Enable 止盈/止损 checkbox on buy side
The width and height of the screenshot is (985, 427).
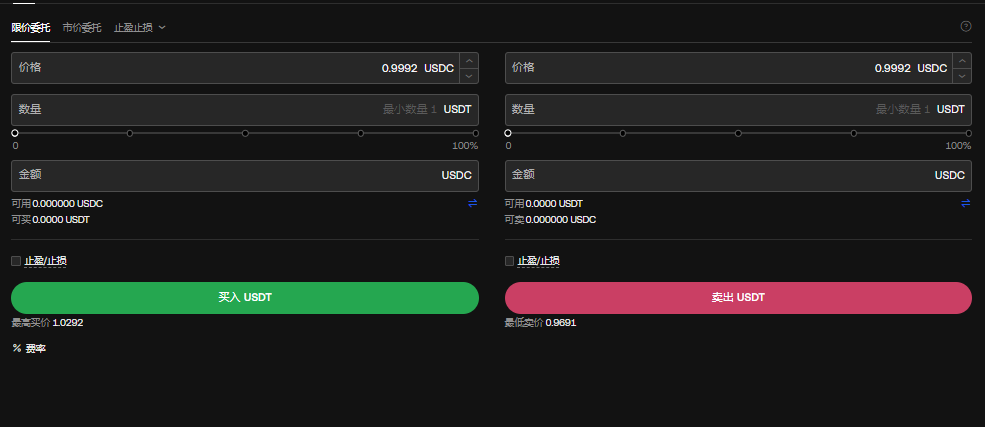(16, 261)
